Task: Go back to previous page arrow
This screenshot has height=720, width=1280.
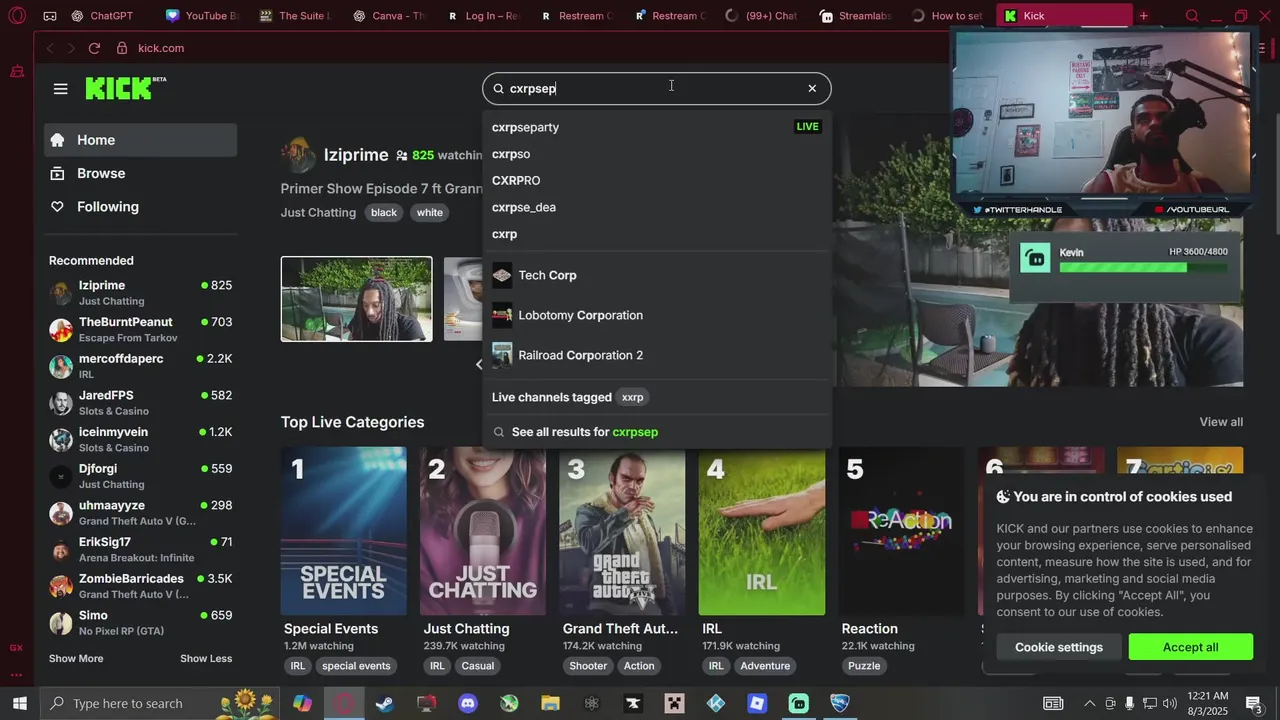Action: 50,48
